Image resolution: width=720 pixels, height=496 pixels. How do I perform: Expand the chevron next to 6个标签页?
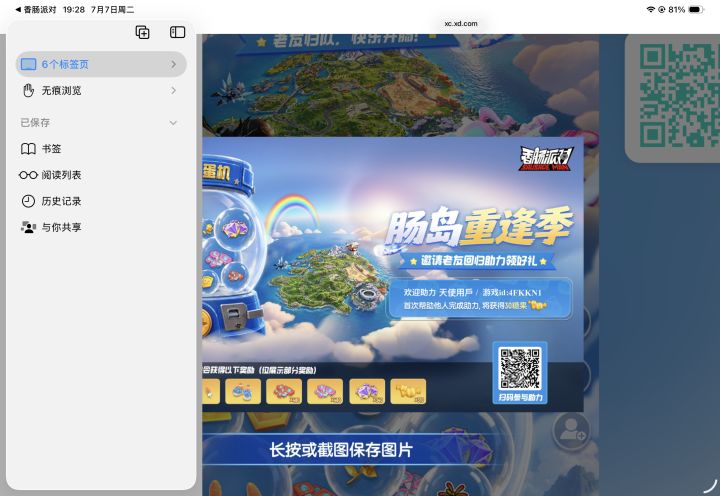point(174,64)
